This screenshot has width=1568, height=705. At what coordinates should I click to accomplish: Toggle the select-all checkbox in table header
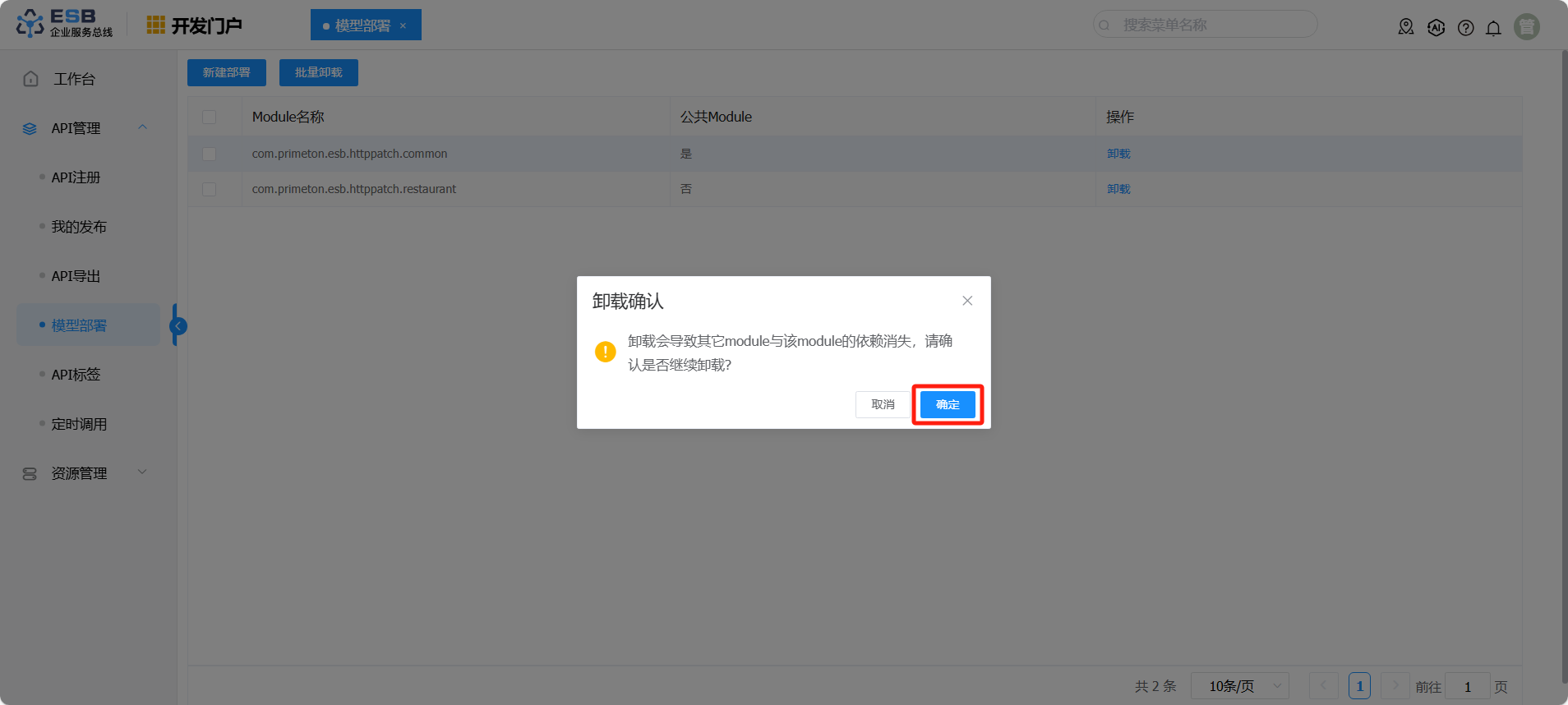[x=210, y=117]
